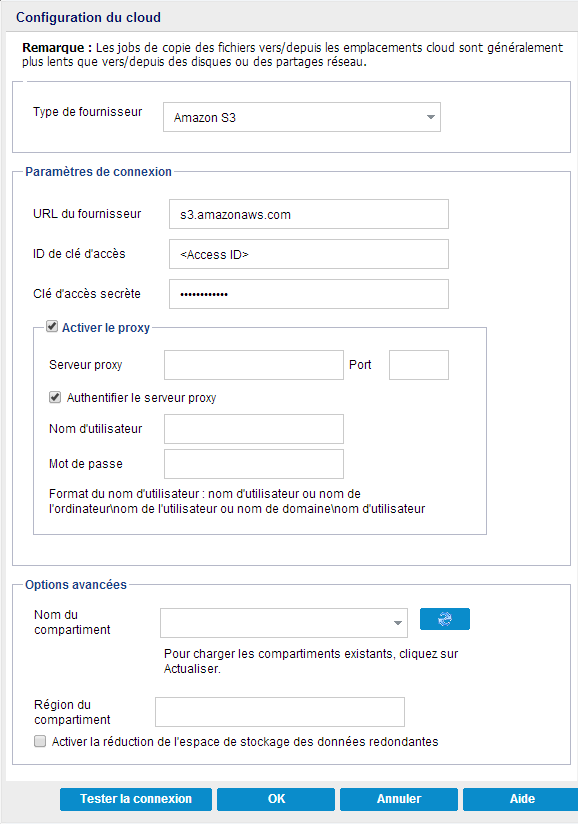578x824 pixels.
Task: Click the Clé d'accès secrète password field
Action: tap(307, 294)
